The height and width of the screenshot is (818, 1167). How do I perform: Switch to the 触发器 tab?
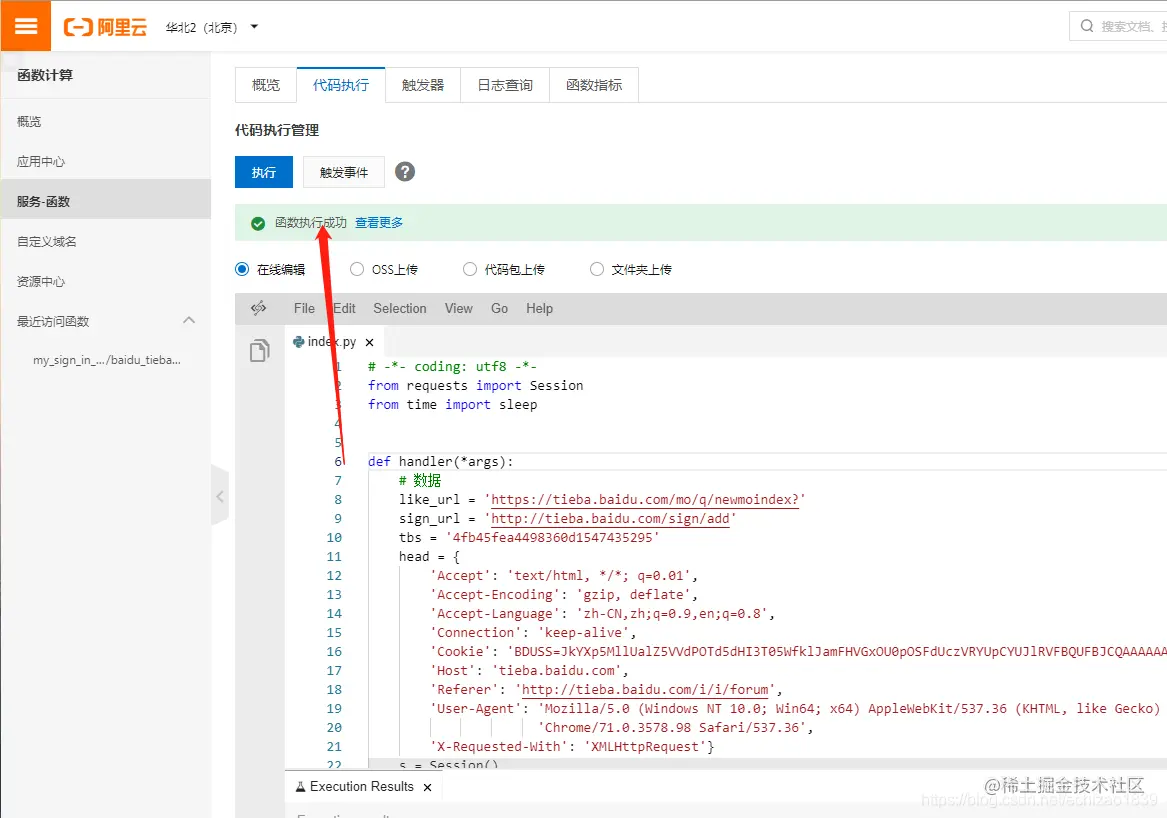[x=423, y=85]
